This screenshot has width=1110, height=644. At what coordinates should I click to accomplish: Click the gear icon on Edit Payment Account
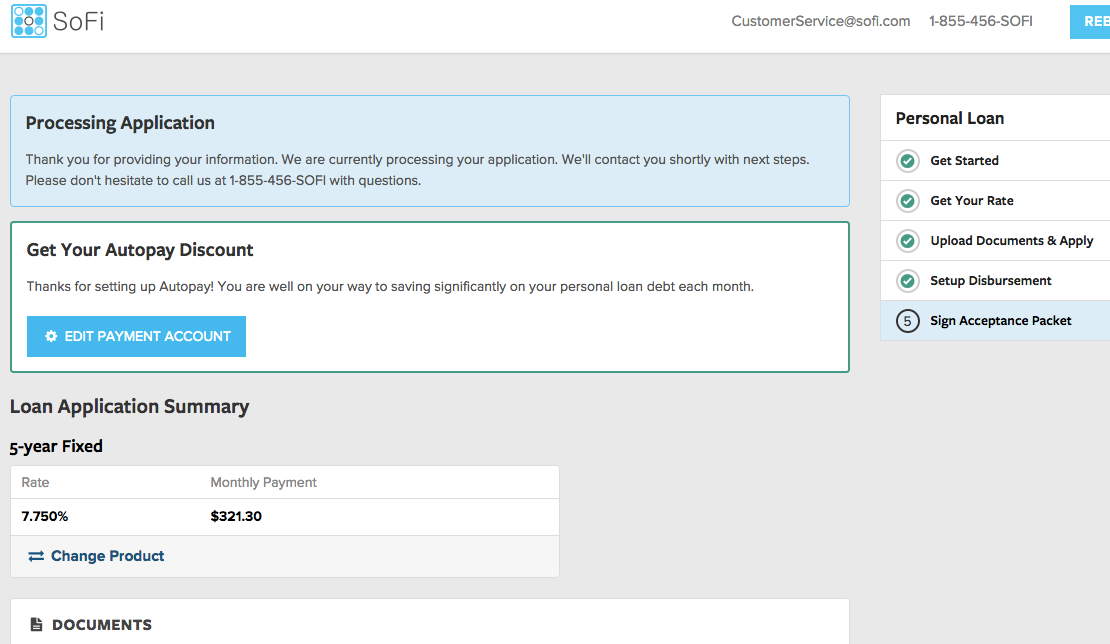pyautogui.click(x=51, y=336)
